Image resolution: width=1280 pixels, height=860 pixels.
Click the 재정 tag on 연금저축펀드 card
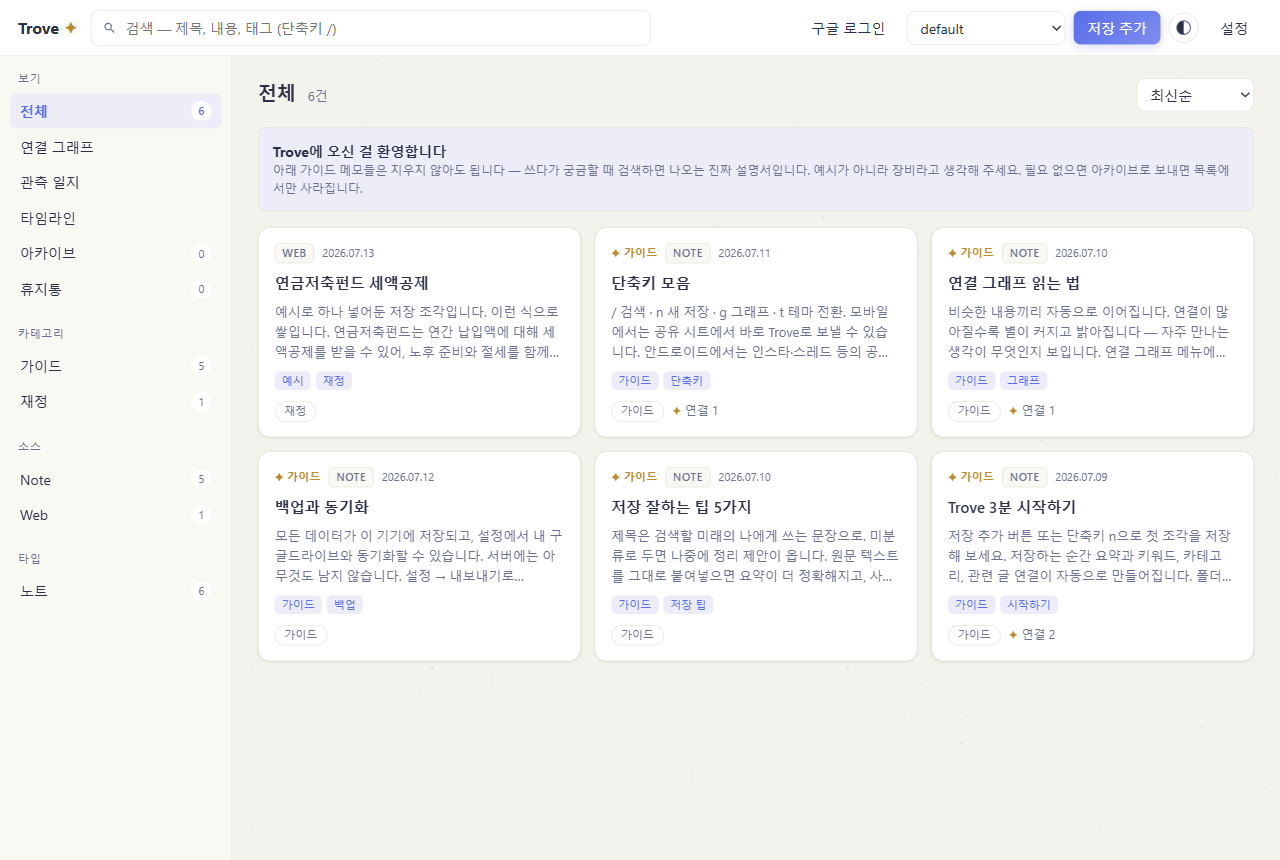(x=334, y=381)
